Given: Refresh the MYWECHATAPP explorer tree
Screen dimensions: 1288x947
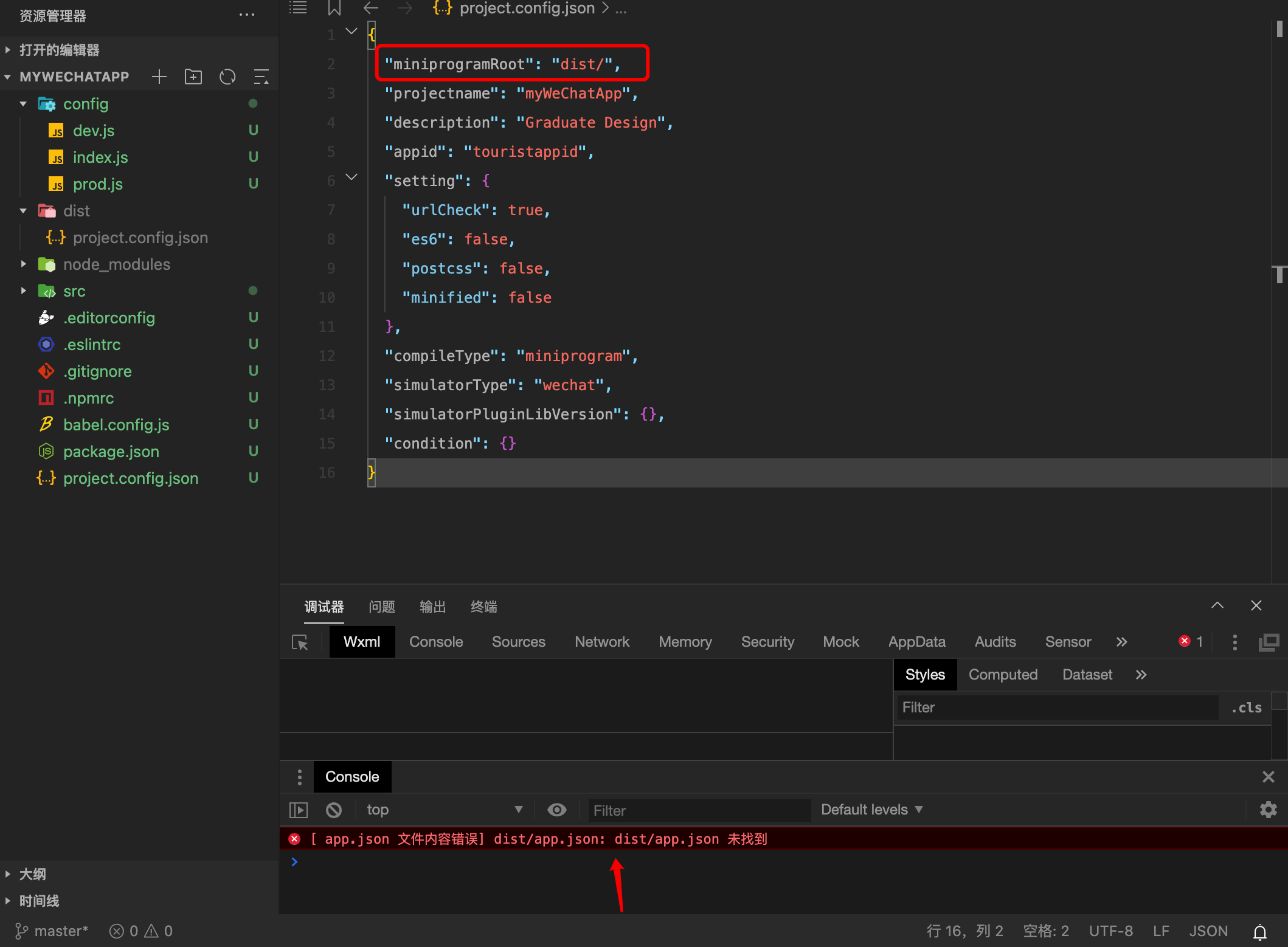Looking at the screenshot, I should tap(227, 77).
